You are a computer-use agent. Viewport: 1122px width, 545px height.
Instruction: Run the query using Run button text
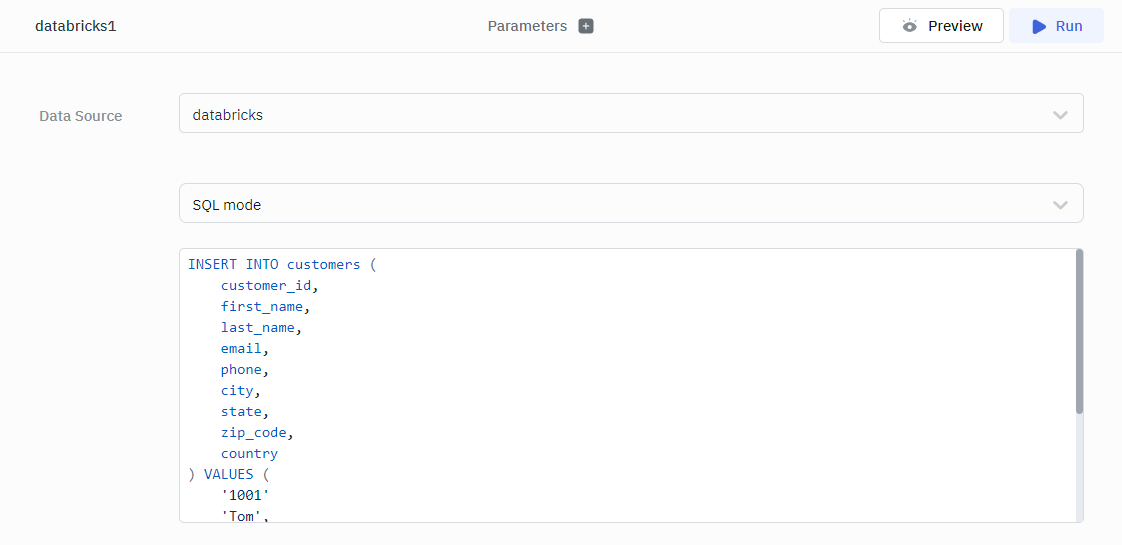(1069, 26)
